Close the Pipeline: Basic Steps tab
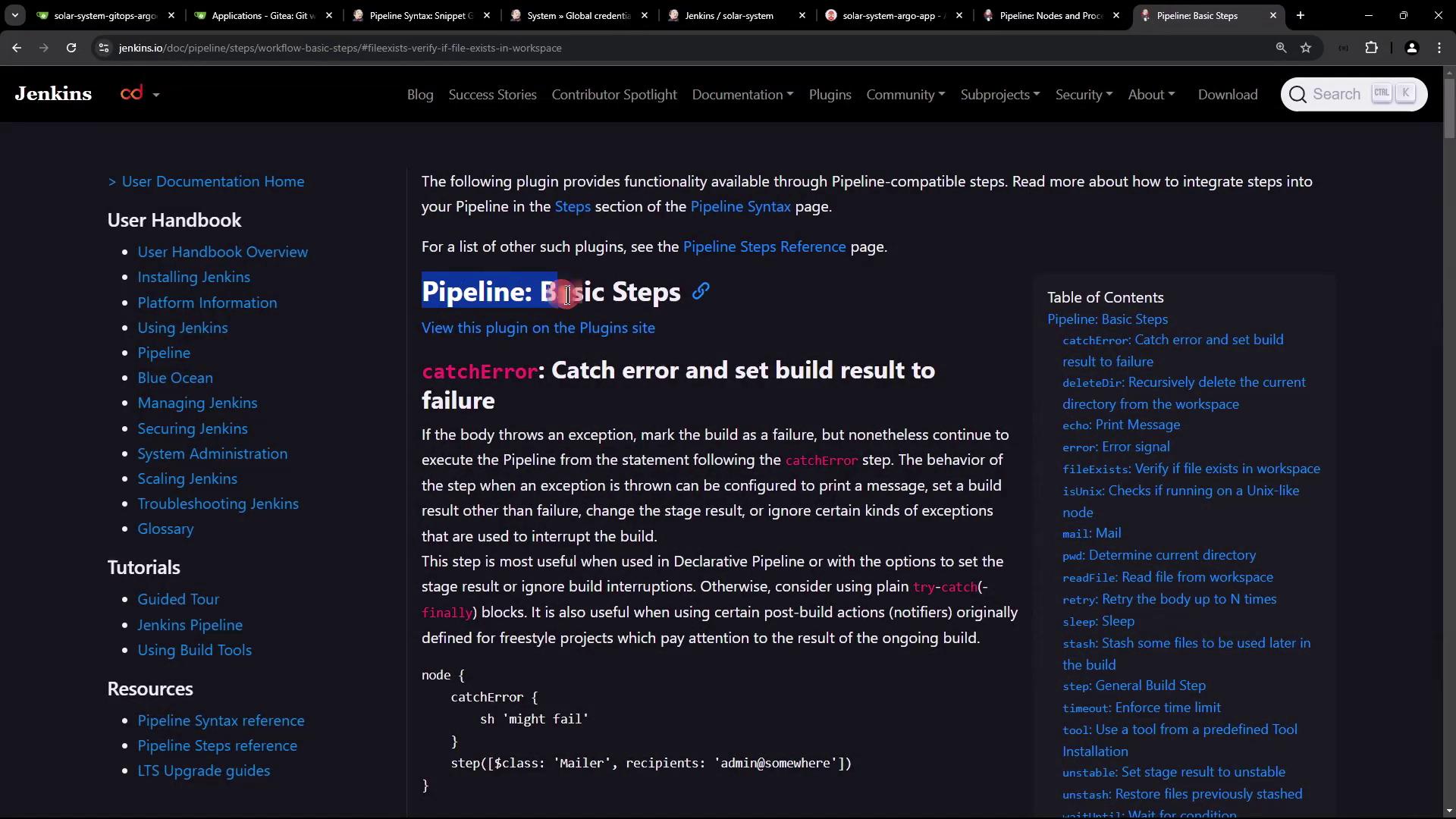The height and width of the screenshot is (819, 1456). 1272,15
